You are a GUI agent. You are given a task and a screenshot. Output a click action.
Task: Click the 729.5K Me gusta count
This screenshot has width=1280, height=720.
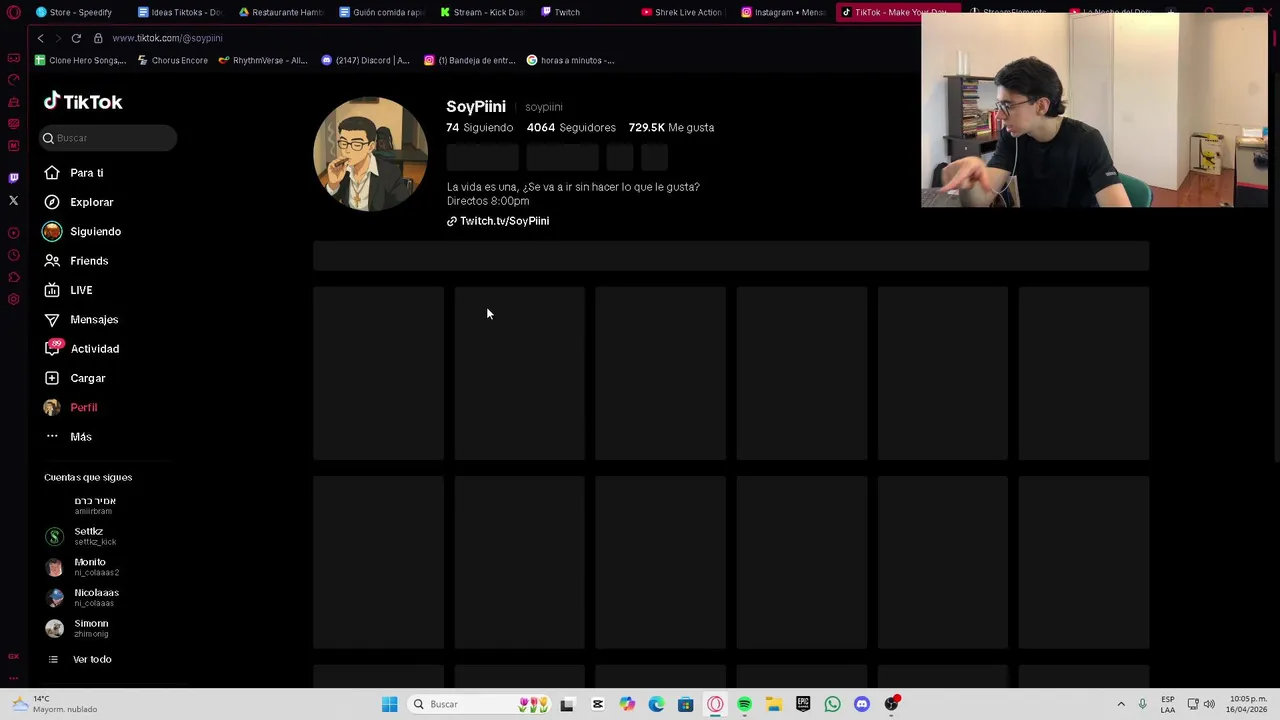point(671,128)
